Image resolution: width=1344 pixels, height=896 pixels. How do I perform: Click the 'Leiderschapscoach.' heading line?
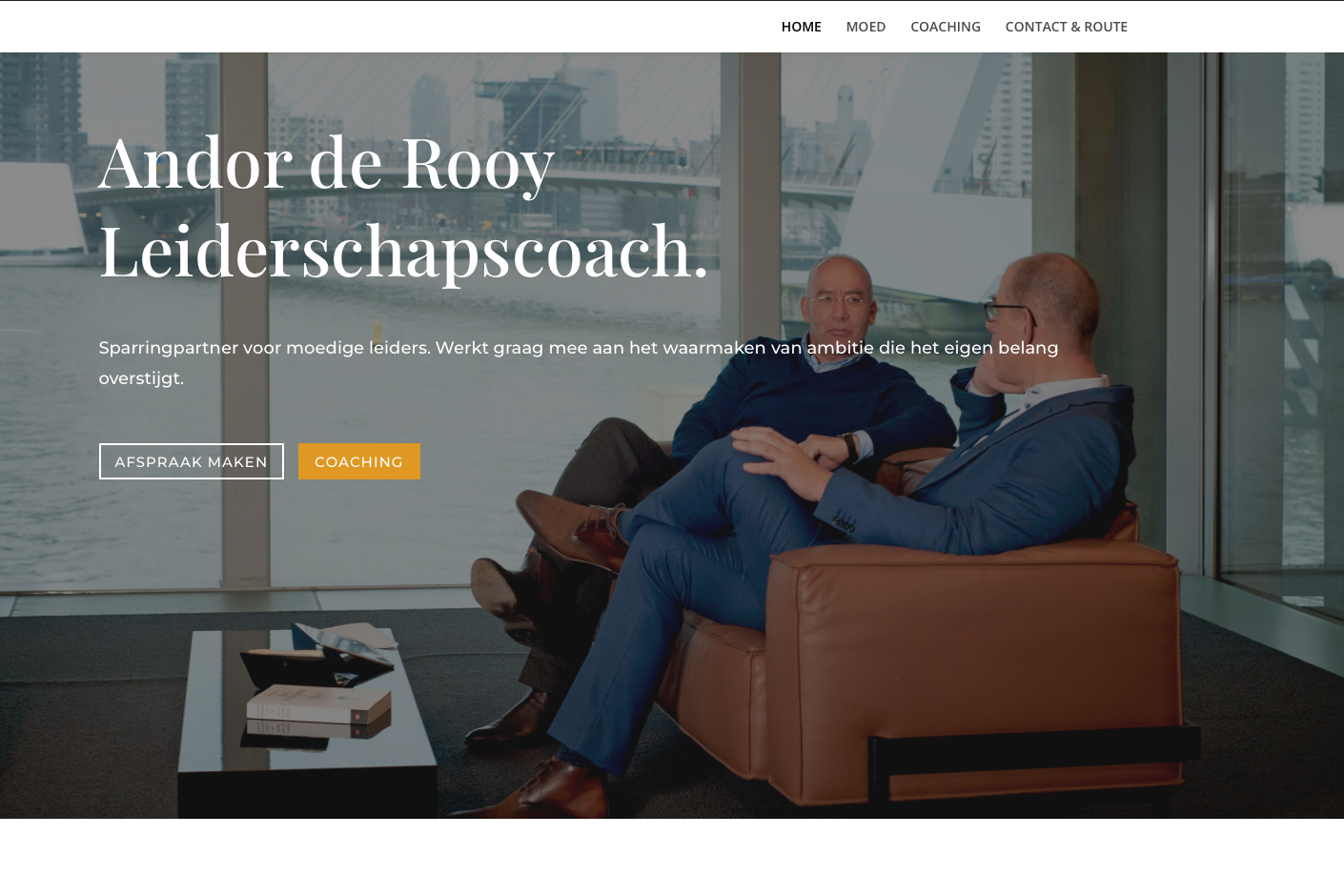[x=403, y=252]
